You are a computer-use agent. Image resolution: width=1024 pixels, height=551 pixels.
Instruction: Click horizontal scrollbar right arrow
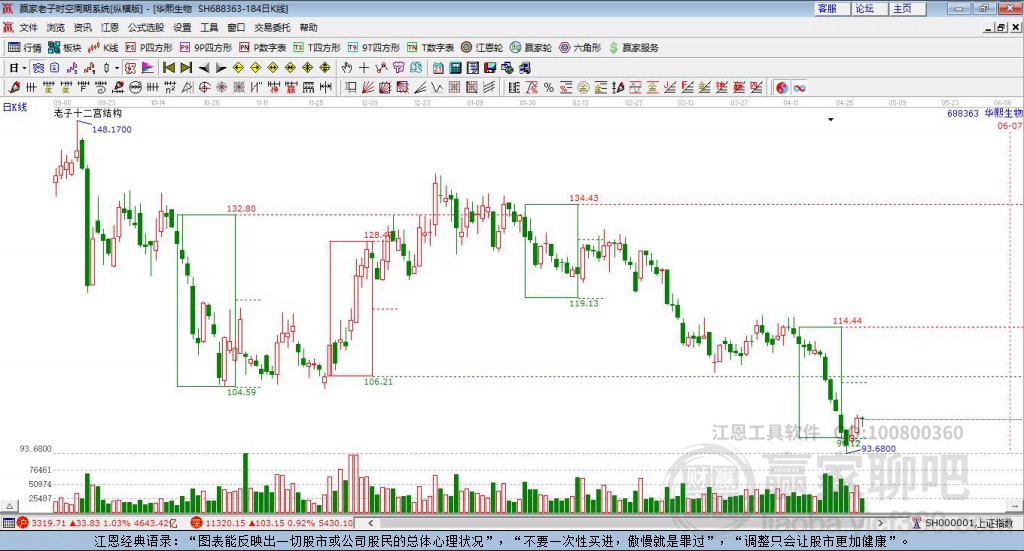tap(880, 523)
